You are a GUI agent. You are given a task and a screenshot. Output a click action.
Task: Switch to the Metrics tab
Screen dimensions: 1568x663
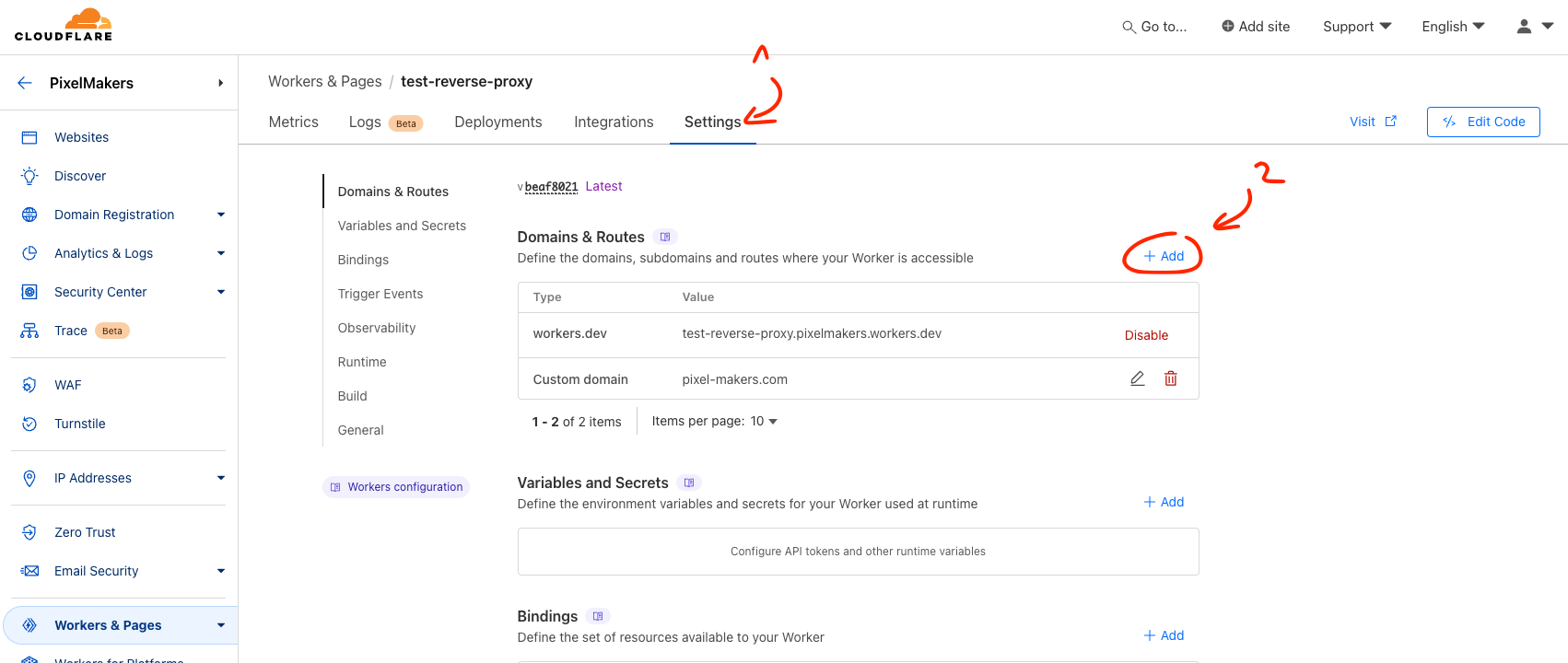point(294,122)
